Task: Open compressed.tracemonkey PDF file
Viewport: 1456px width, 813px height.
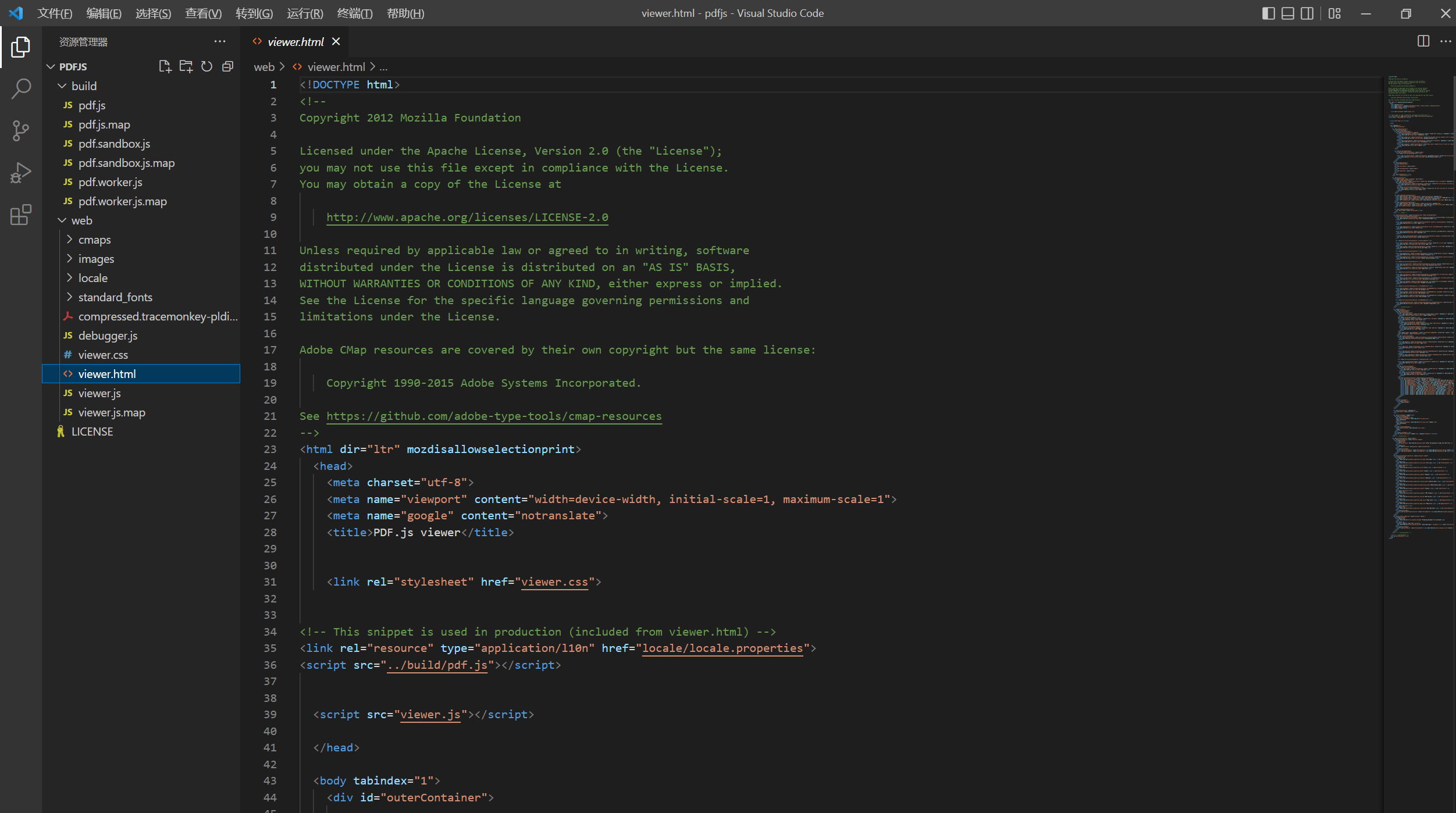Action: pos(141,316)
